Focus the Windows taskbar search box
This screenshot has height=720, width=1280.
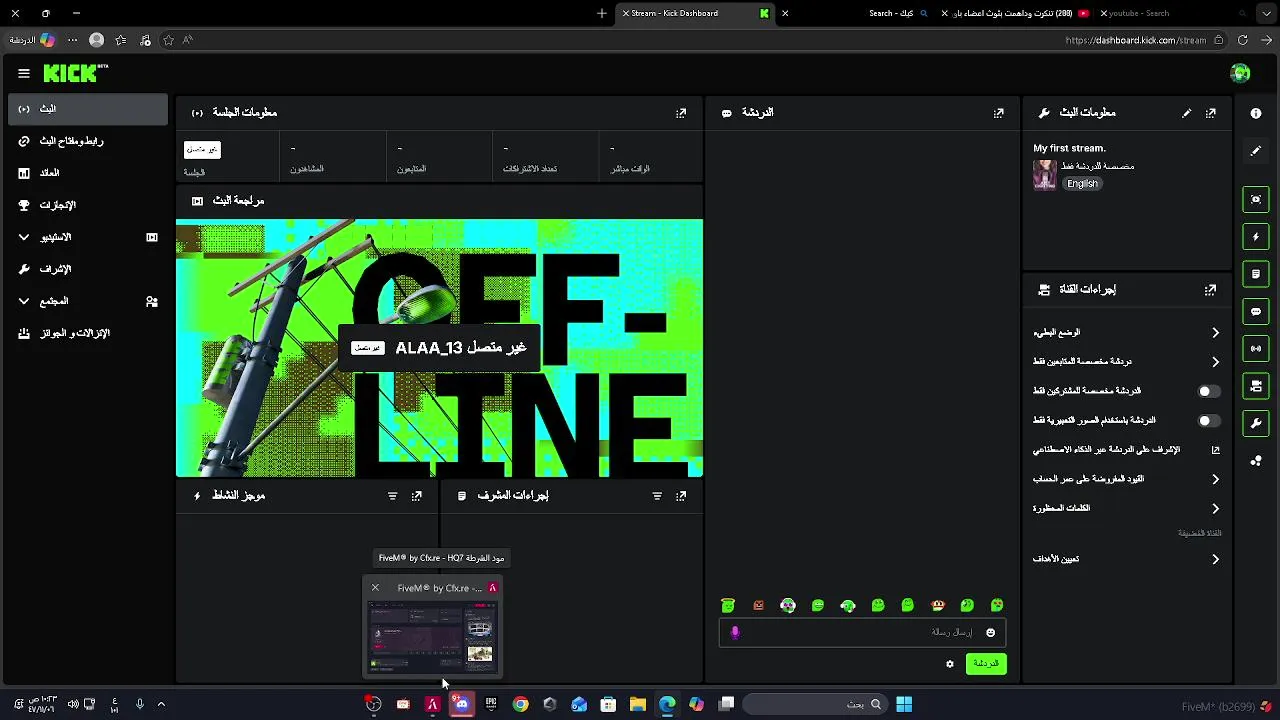(x=815, y=704)
